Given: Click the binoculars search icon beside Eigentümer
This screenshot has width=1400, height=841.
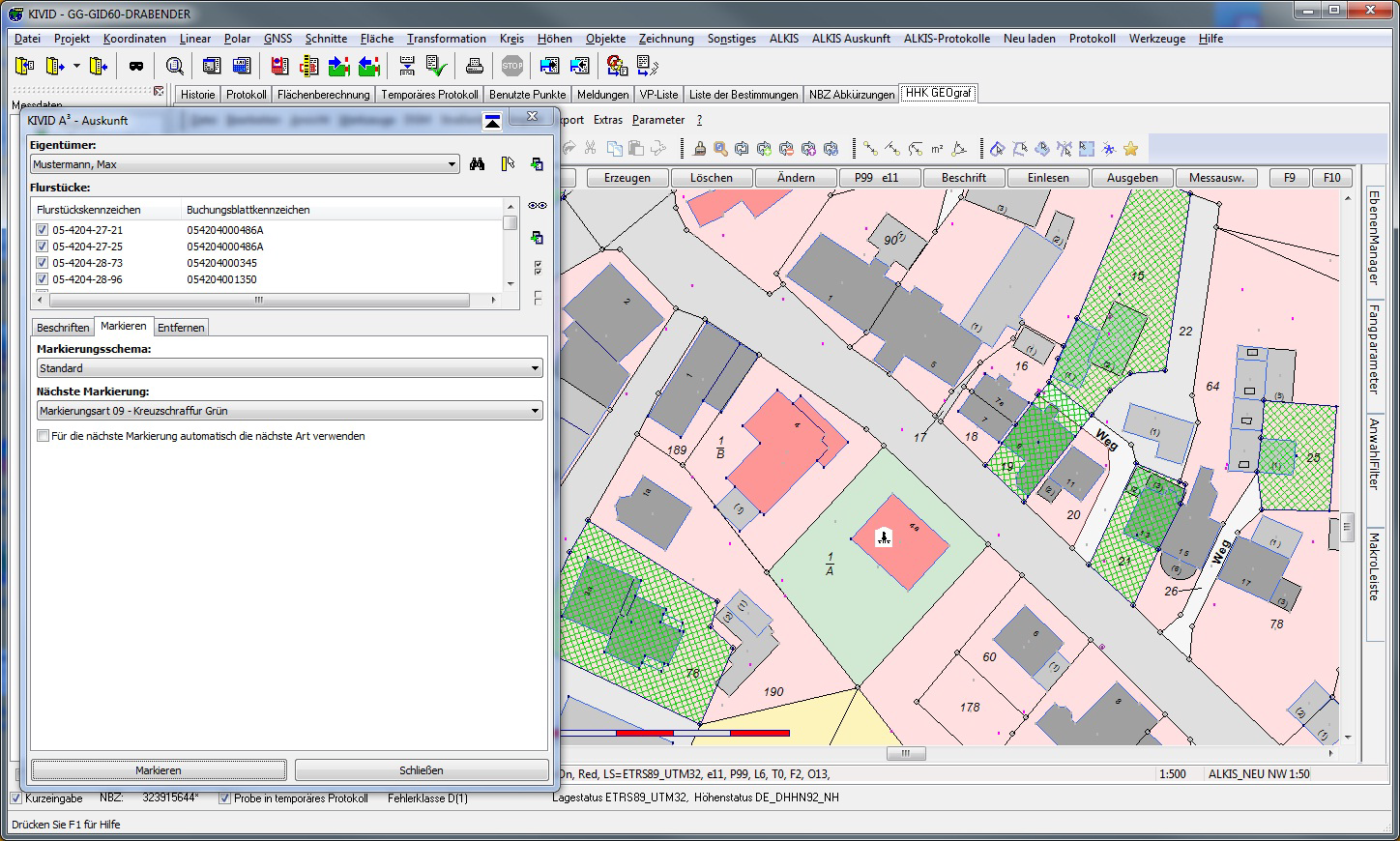Looking at the screenshot, I should click(x=477, y=164).
